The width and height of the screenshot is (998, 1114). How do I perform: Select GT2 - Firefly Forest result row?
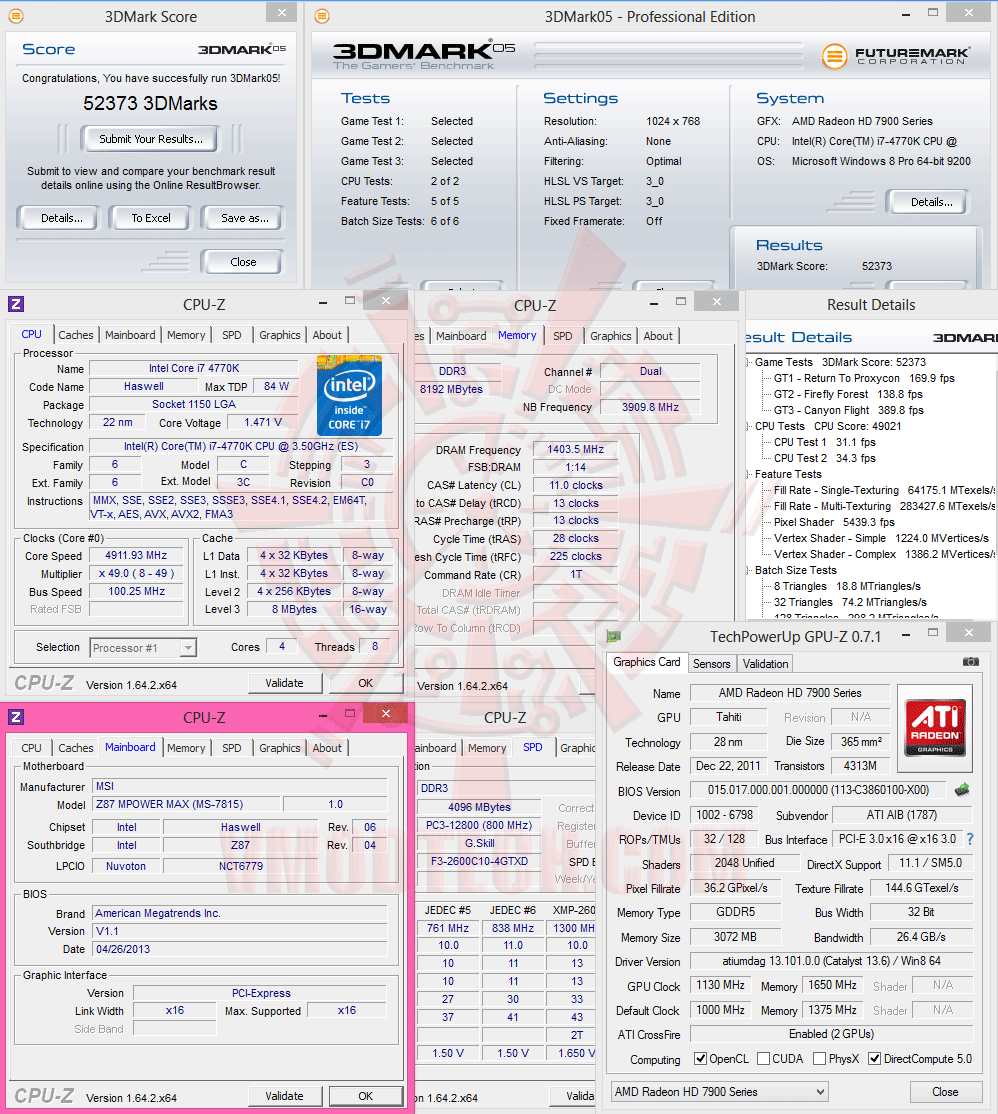(848, 394)
